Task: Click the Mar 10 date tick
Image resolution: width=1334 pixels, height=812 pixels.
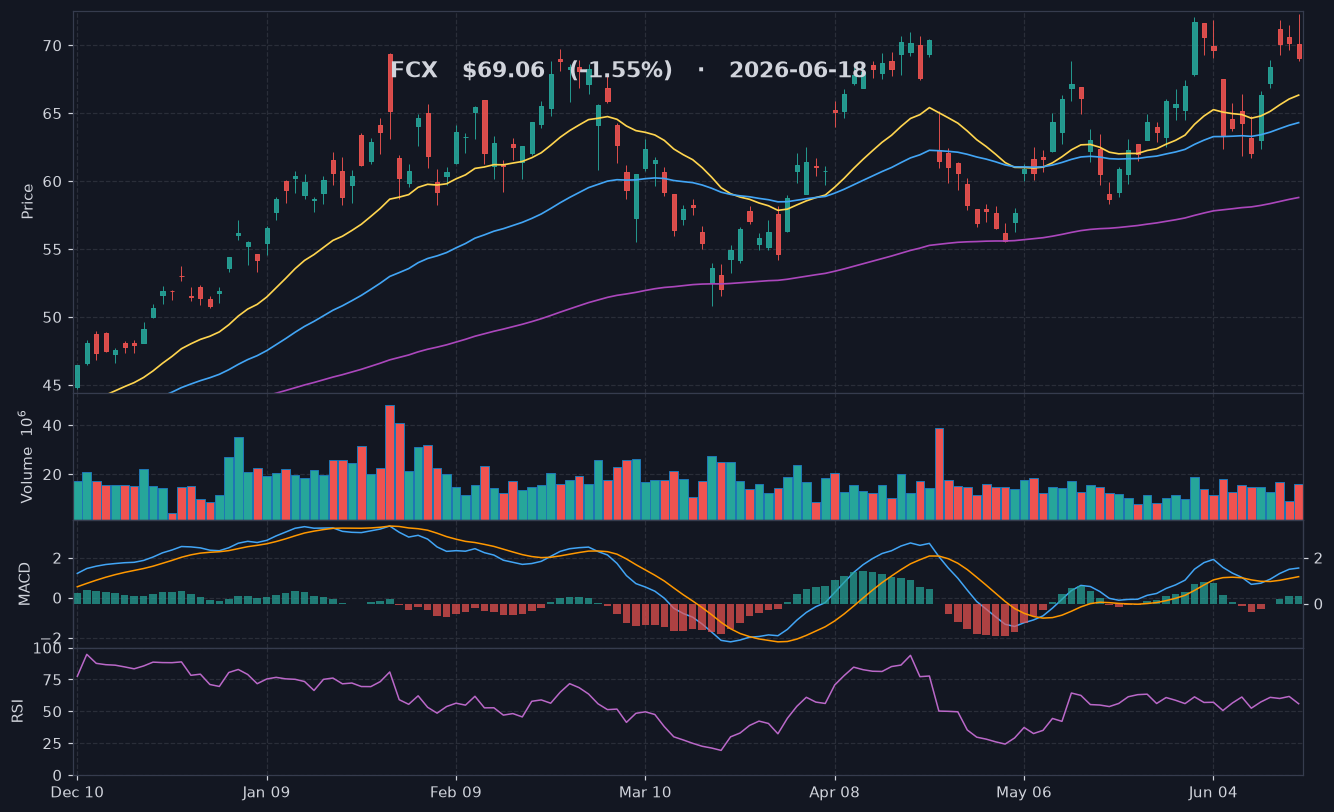Action: click(645, 791)
